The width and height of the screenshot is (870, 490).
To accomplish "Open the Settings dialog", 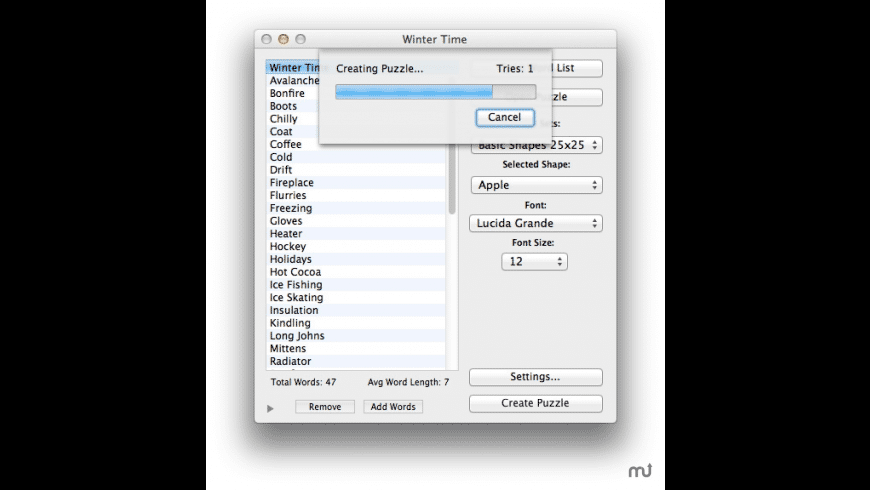I will coord(535,377).
